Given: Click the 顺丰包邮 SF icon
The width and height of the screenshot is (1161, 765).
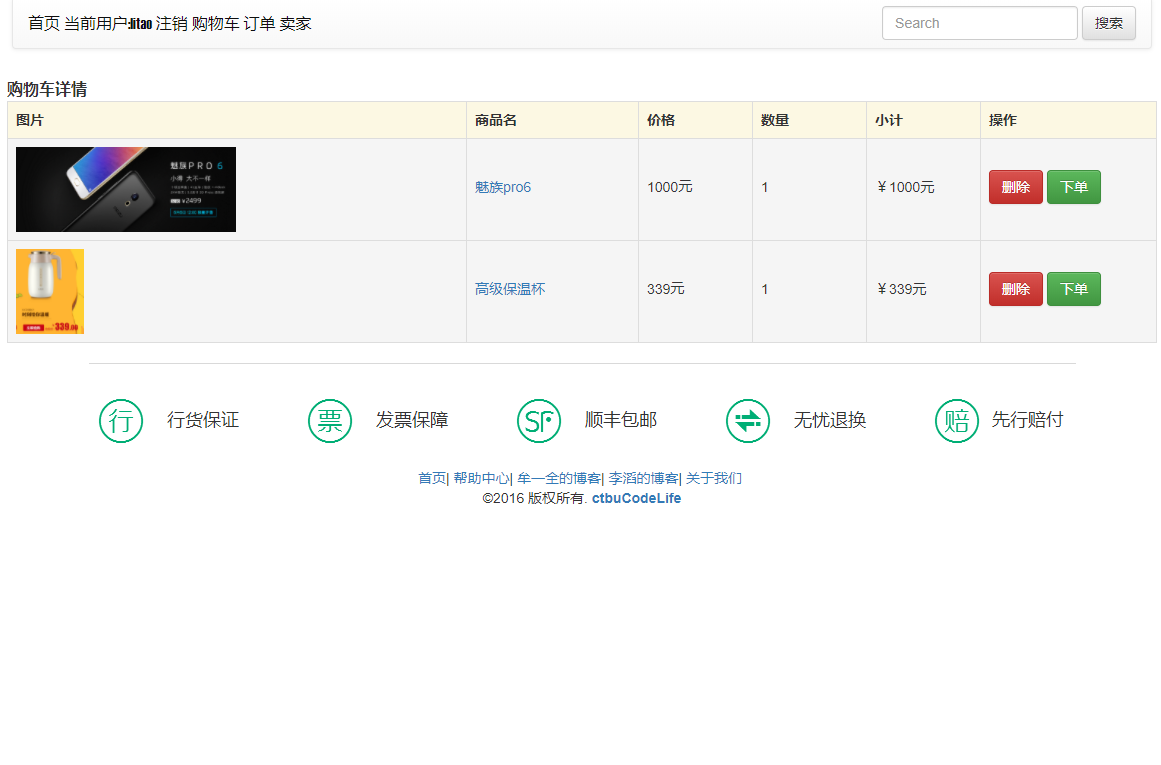Looking at the screenshot, I should point(539,421).
